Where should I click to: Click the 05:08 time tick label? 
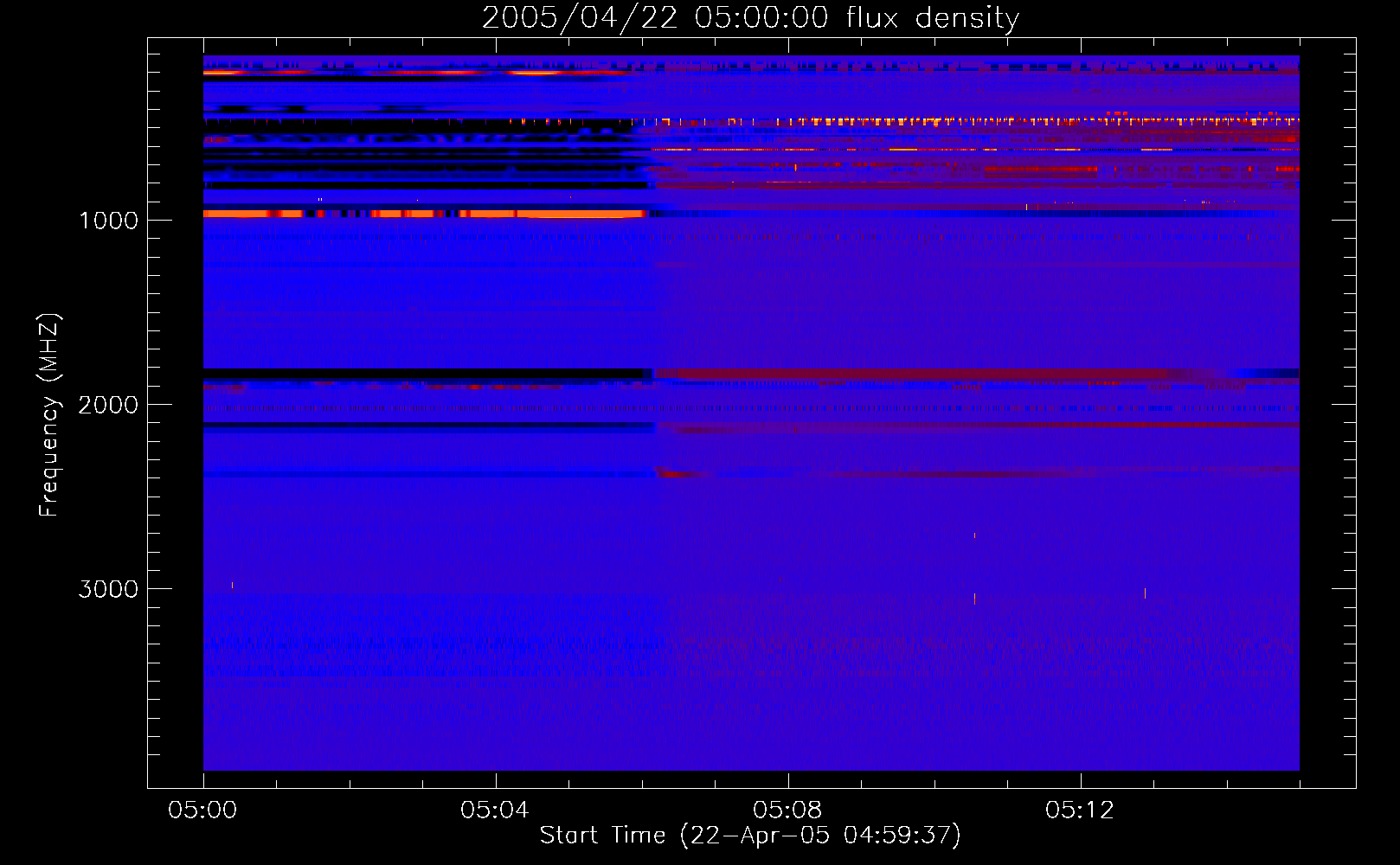[787, 811]
